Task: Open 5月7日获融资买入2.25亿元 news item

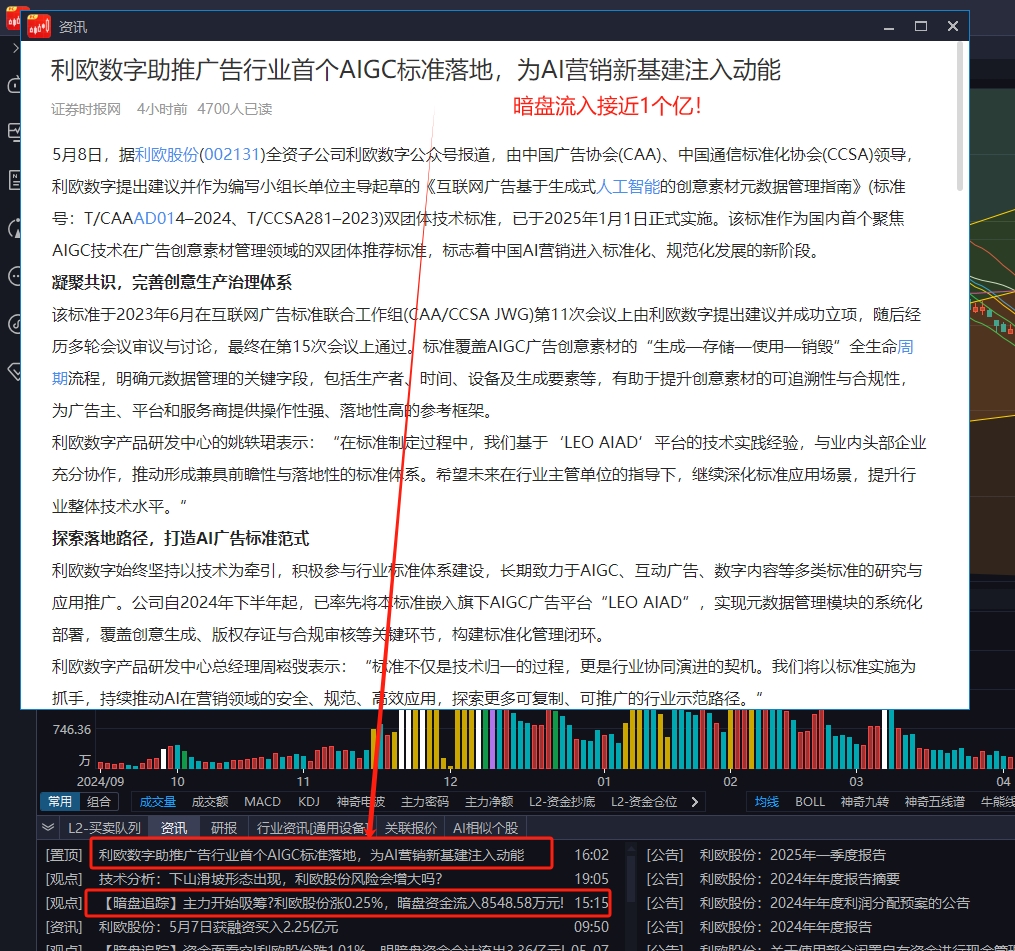Action: [218, 927]
